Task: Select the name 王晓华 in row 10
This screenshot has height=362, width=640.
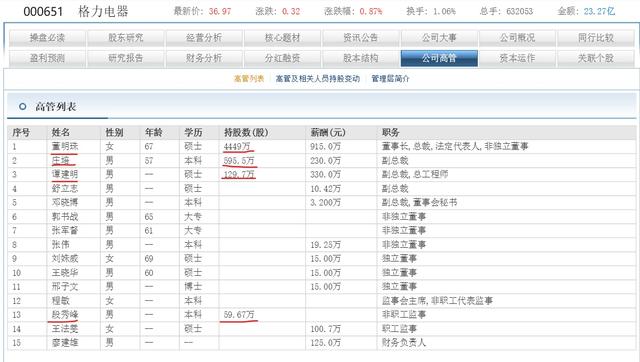Action: (x=65, y=273)
